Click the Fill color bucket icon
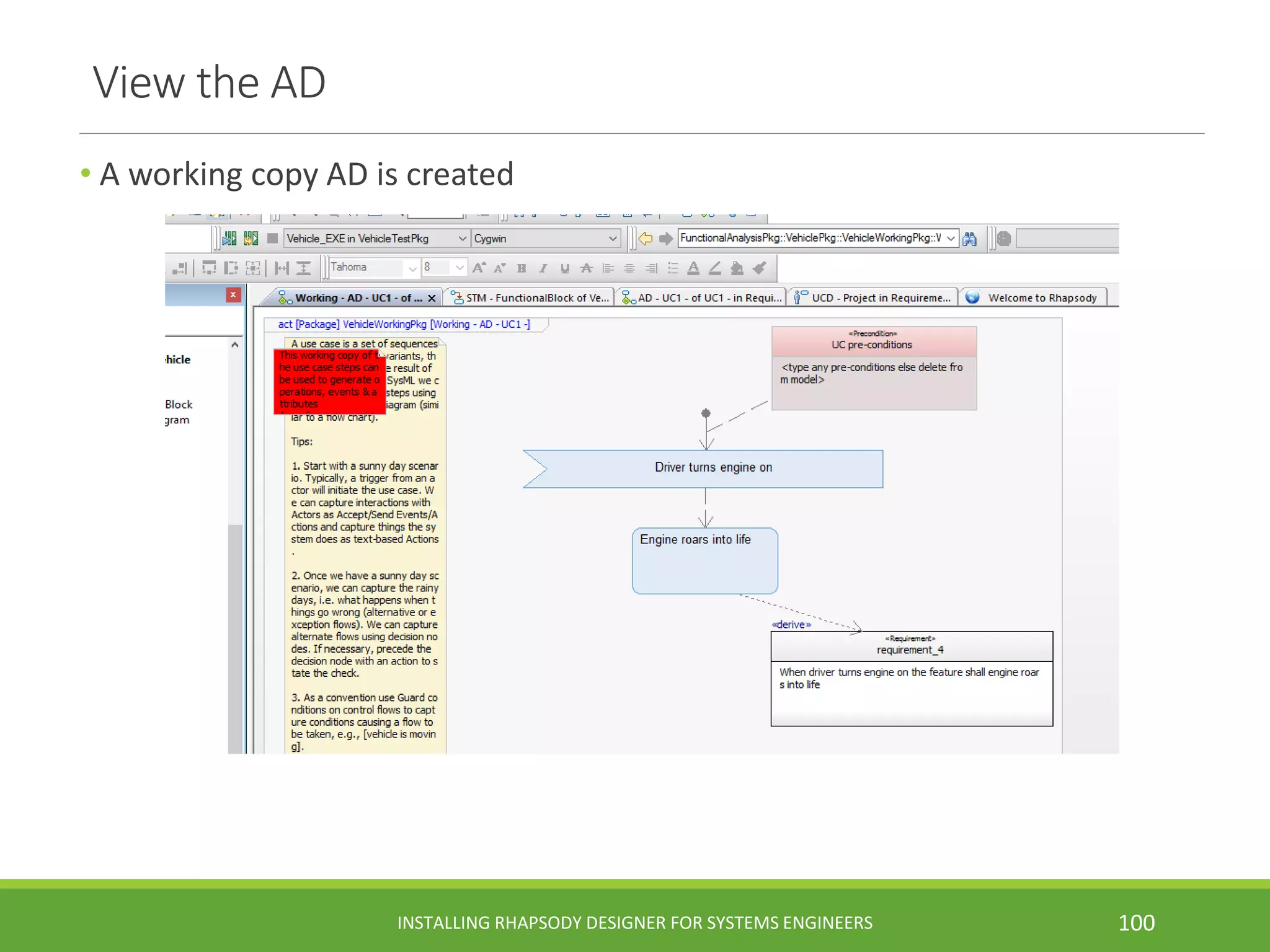1270x952 pixels. coord(737,268)
